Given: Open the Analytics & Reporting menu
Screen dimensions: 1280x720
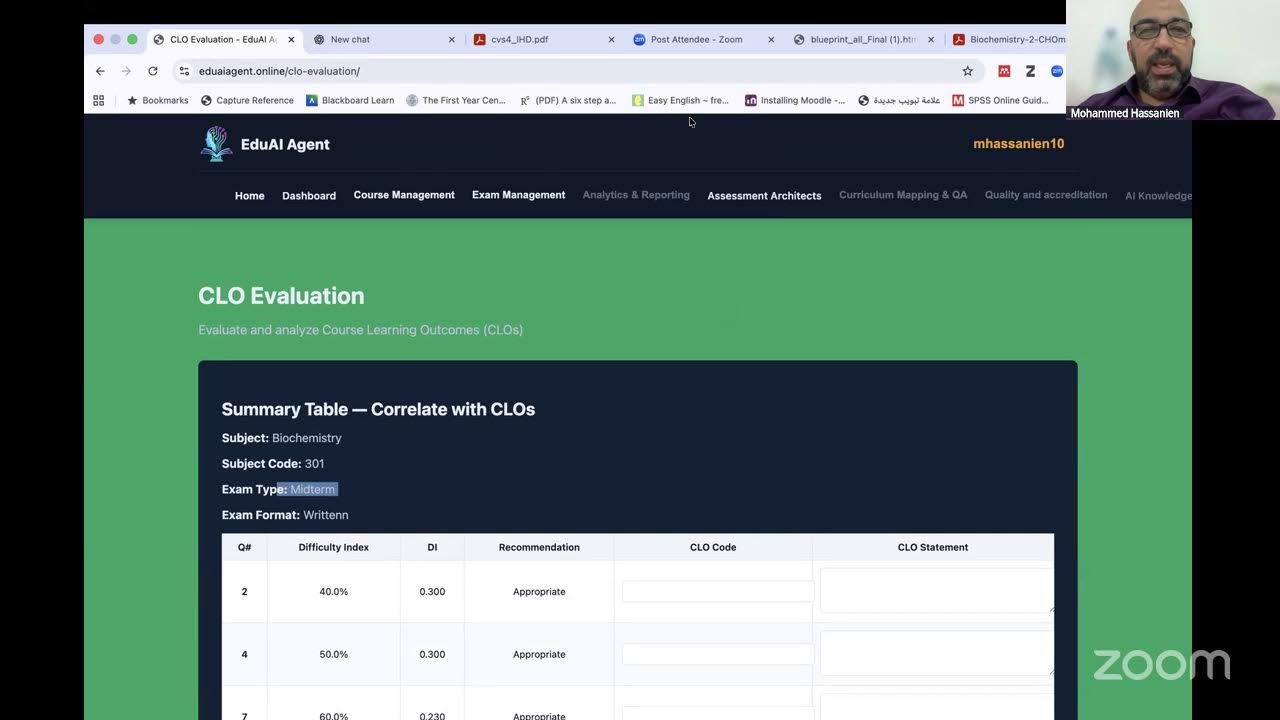Looking at the screenshot, I should pyautogui.click(x=636, y=195).
